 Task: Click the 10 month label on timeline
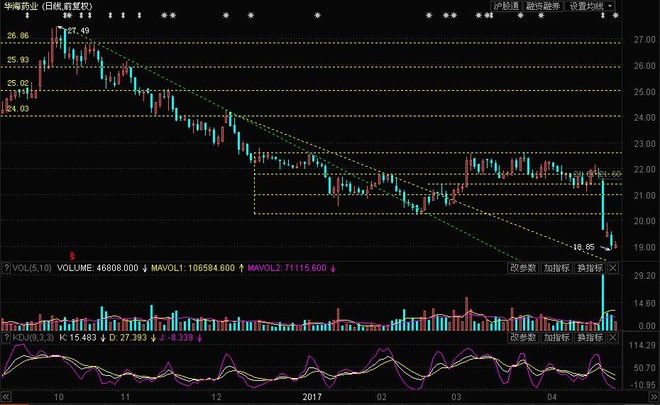(x=59, y=397)
